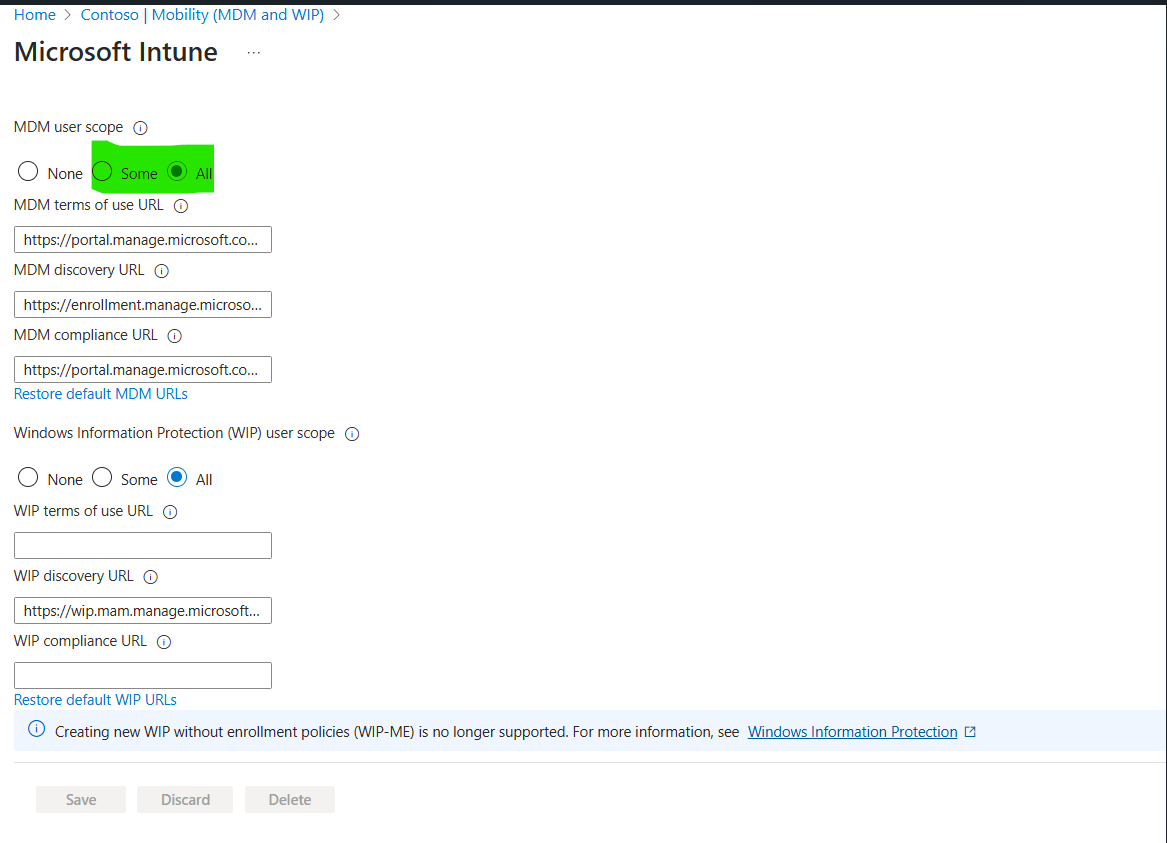
Task: Focus the MDM terms of use URL field
Action: pos(143,240)
